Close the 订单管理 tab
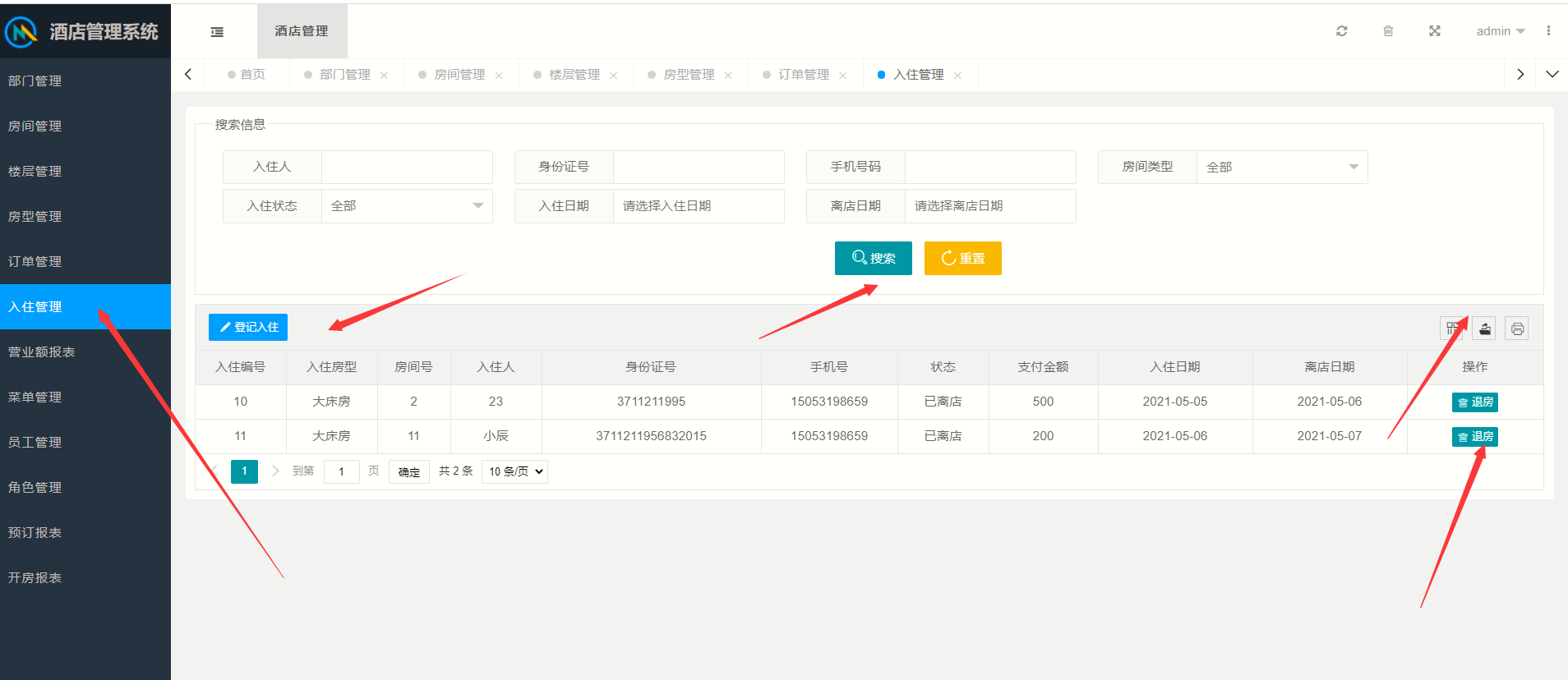This screenshot has width=1568, height=680. coord(843,76)
